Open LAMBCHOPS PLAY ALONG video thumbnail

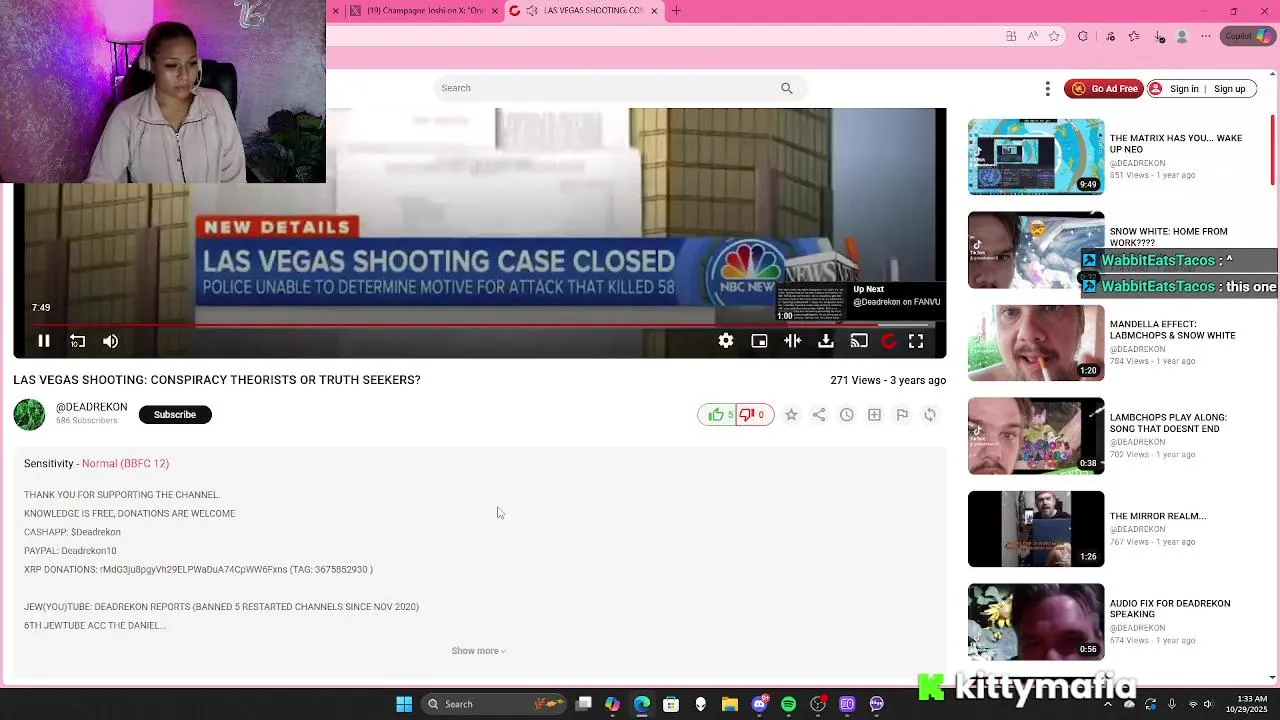pos(1036,436)
